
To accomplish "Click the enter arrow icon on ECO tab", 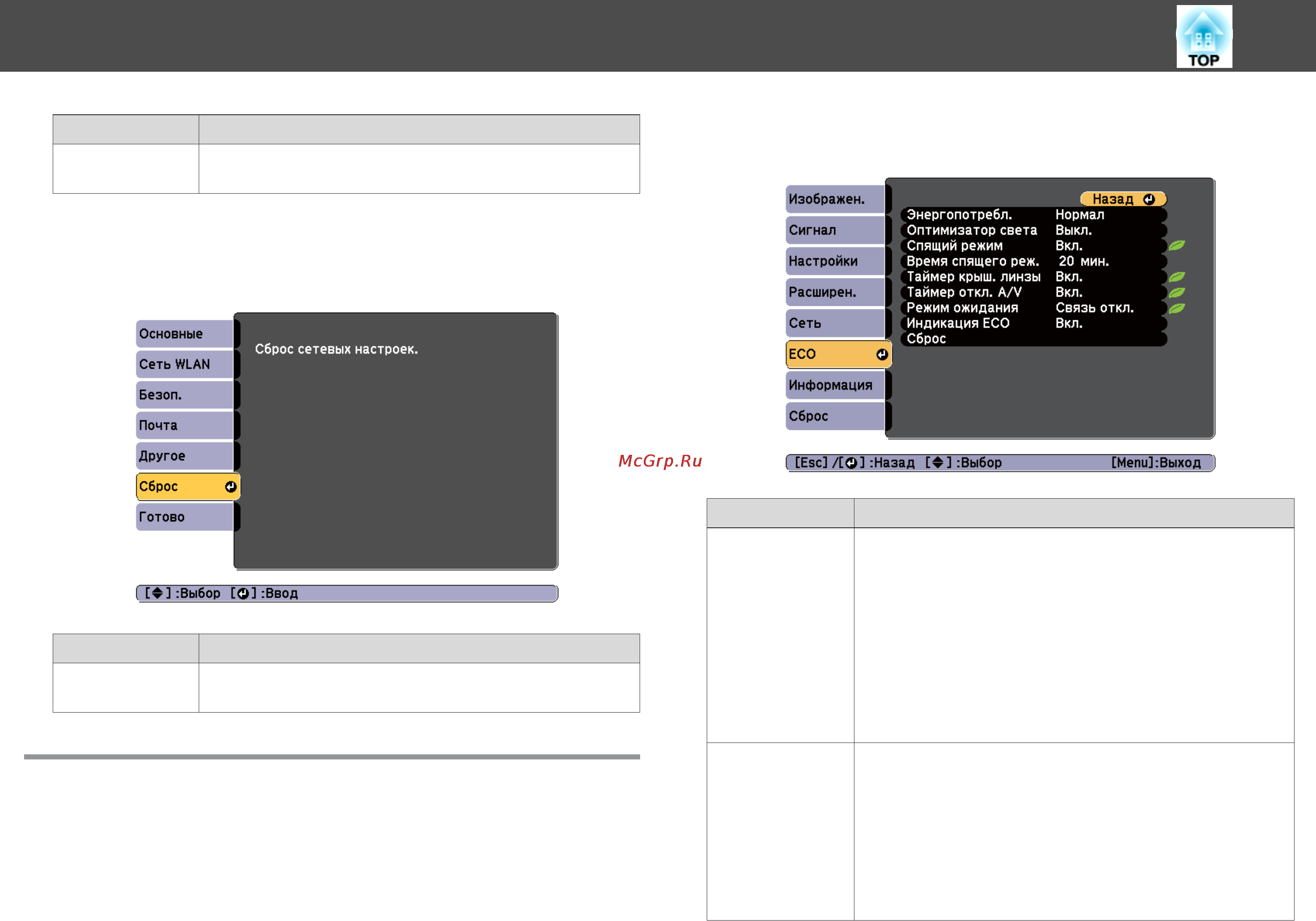I will pos(881,354).
